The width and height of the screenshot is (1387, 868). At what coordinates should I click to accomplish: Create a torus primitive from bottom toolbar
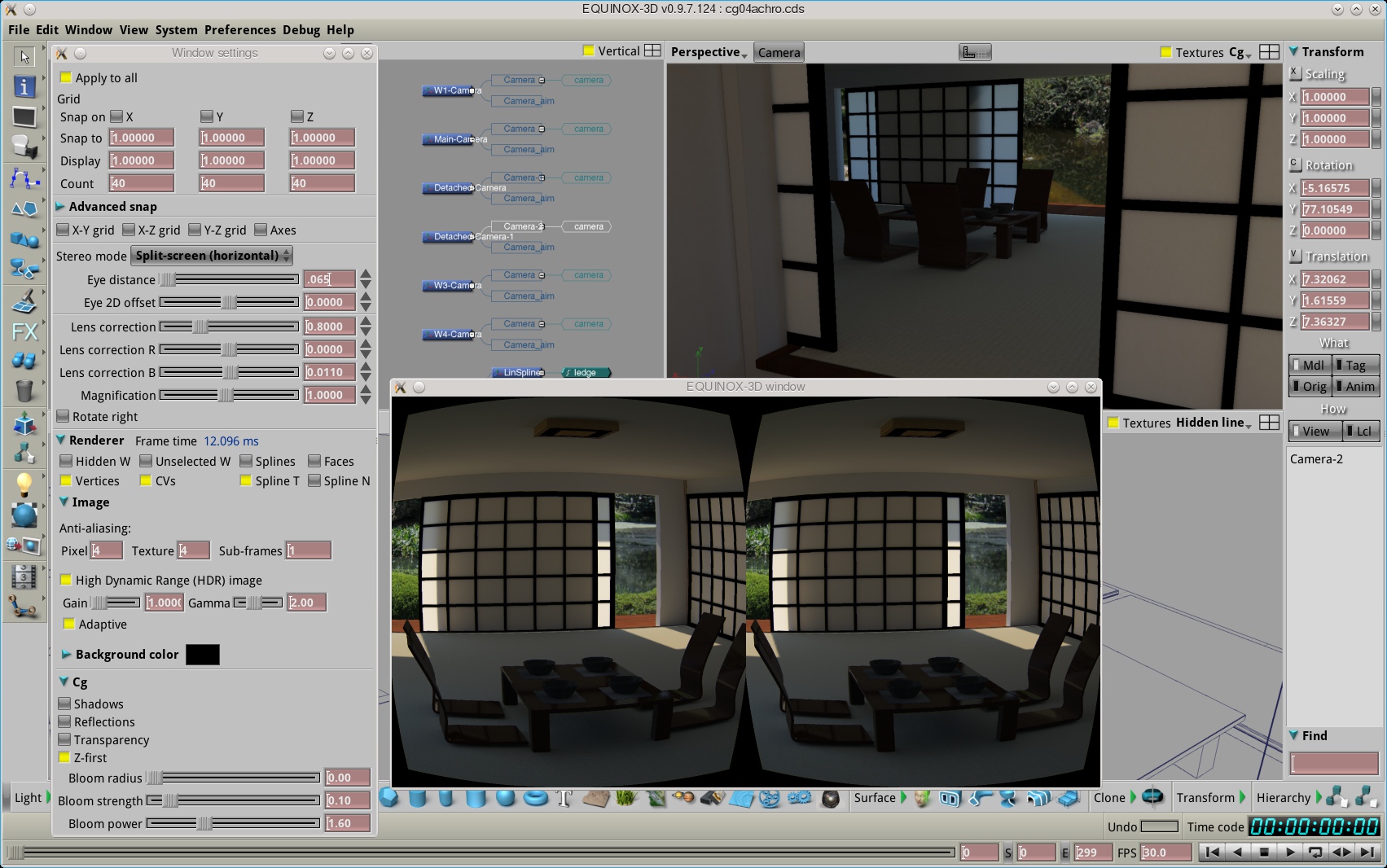click(x=535, y=798)
